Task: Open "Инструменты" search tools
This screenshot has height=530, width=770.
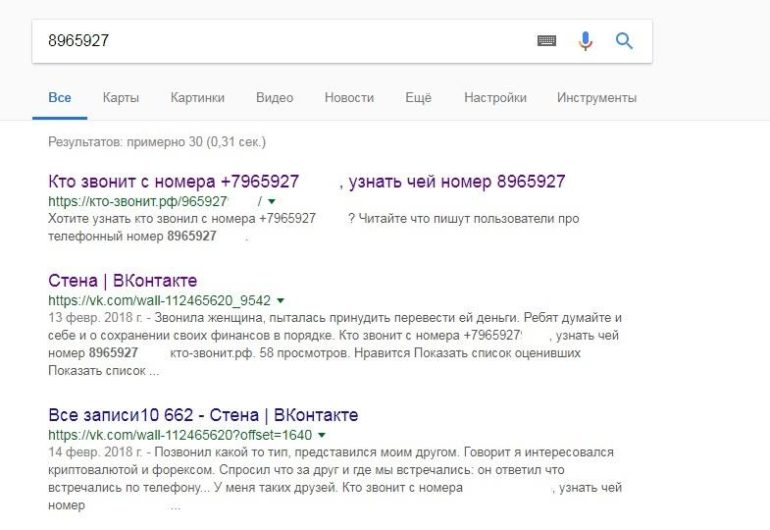Action: coord(597,98)
